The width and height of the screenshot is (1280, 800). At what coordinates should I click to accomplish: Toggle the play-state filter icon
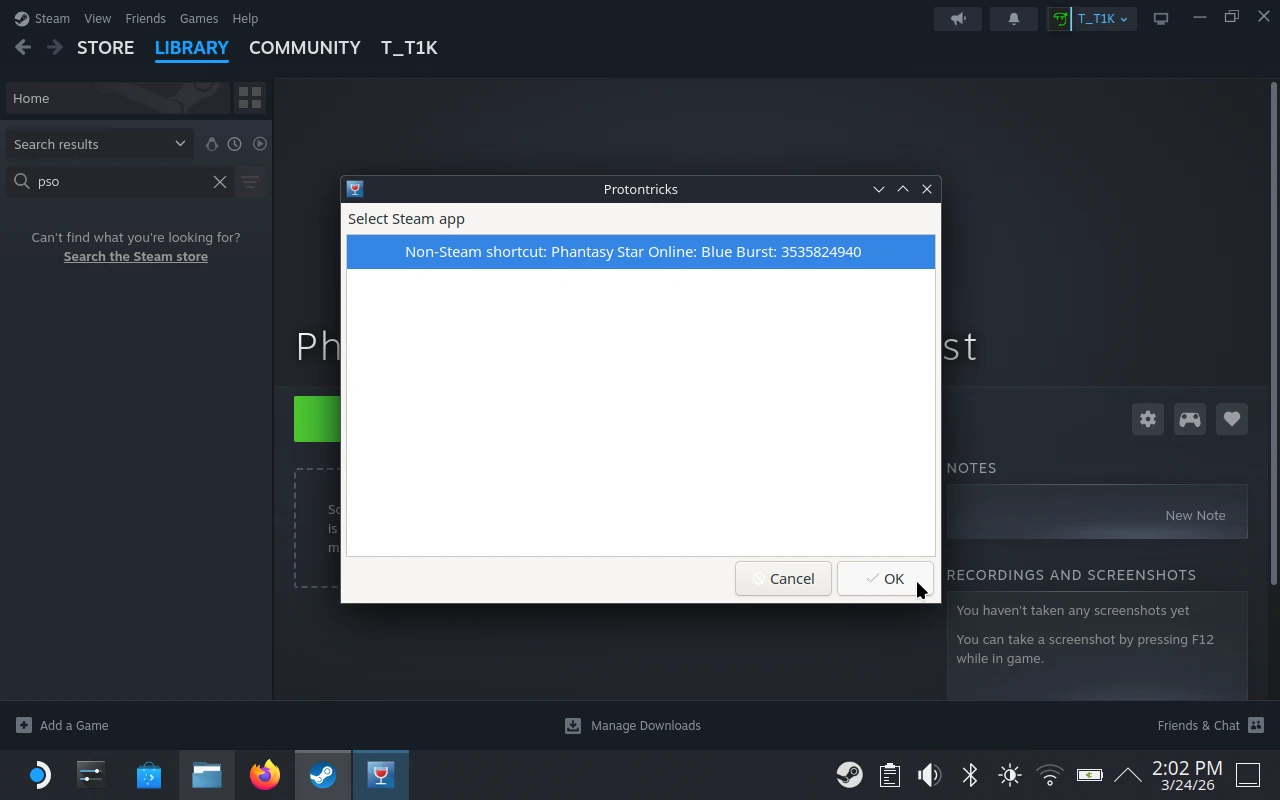tap(259, 143)
